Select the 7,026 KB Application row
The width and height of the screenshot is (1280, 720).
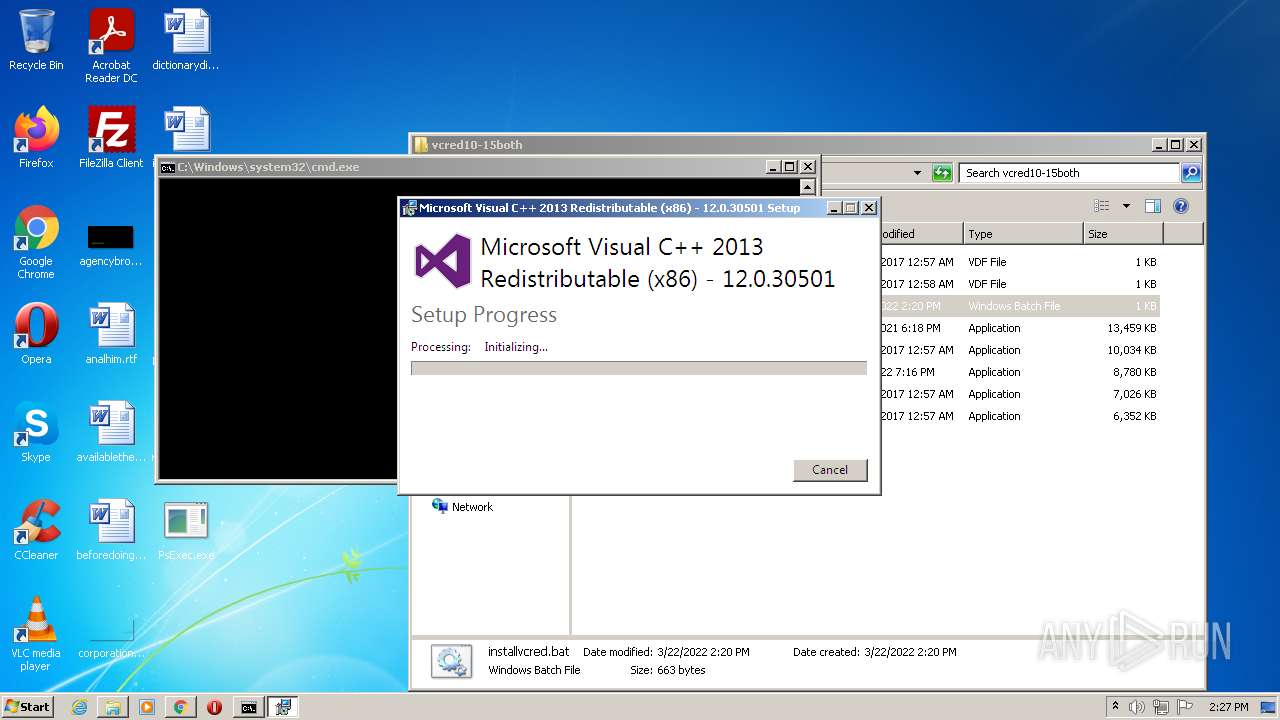tap(1019, 394)
